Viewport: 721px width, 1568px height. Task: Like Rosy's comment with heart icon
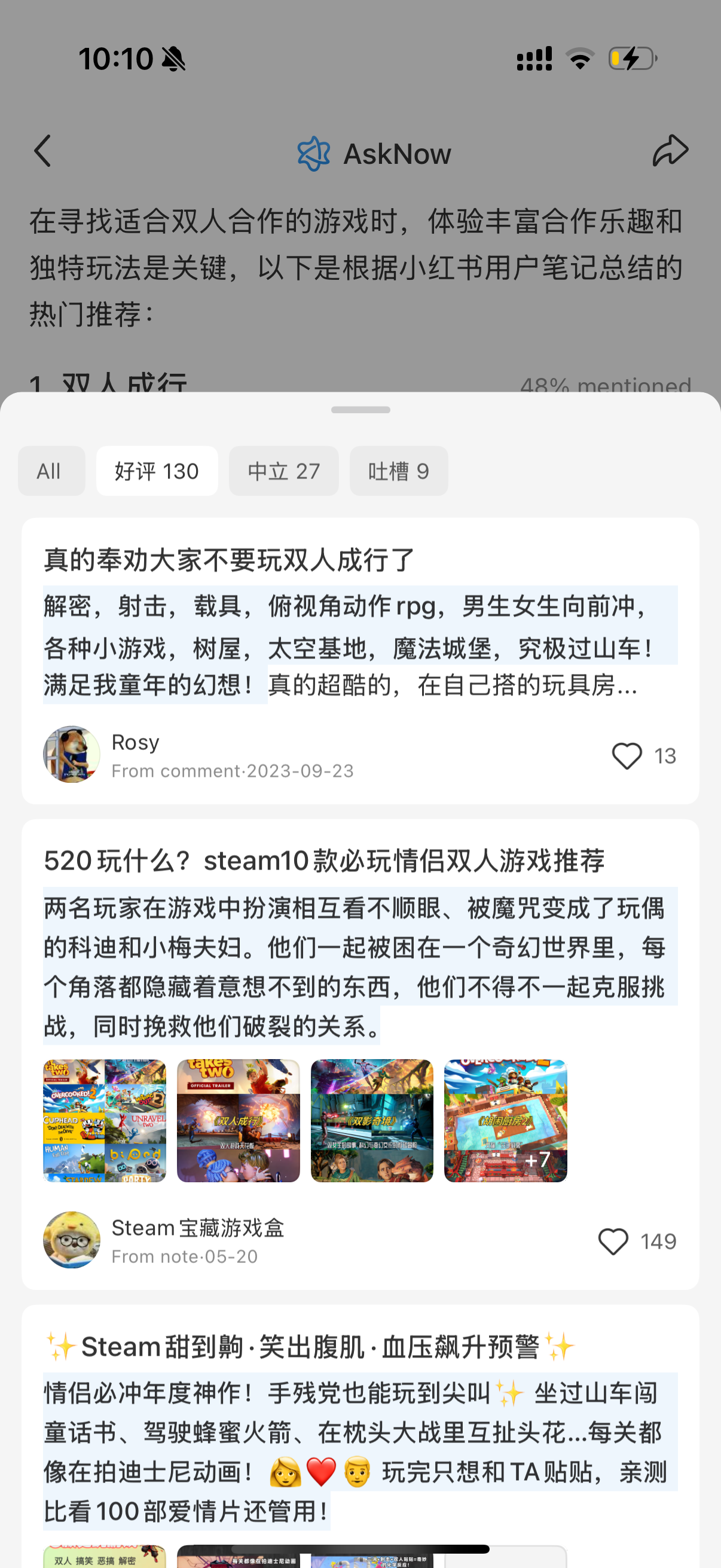pos(627,756)
